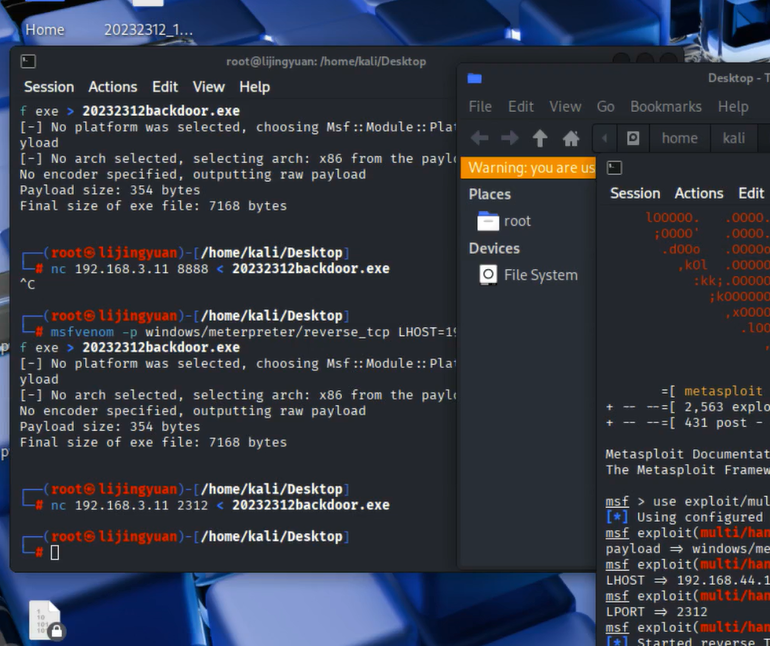This screenshot has height=646, width=770.
Task: Open Actions menu in the msf terminal
Action: click(x=699, y=194)
